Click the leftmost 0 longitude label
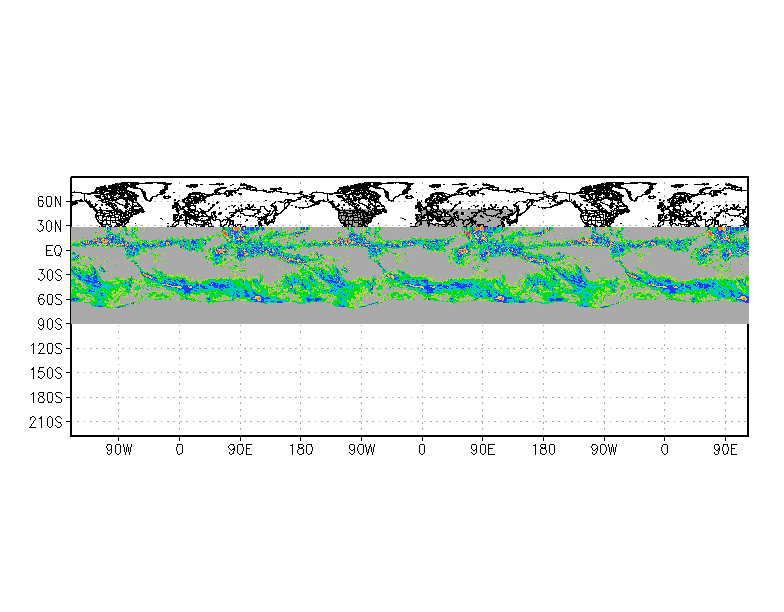The image size is (784, 612). [179, 450]
